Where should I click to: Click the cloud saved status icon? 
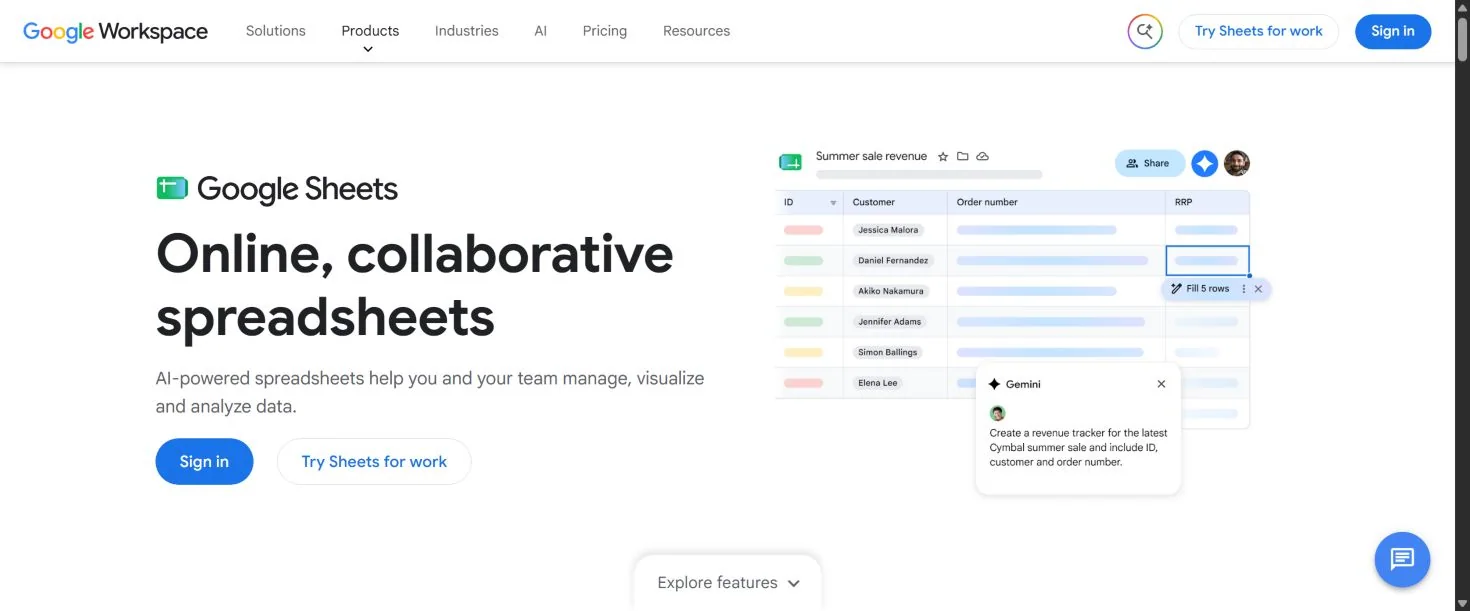pyautogui.click(x=982, y=157)
